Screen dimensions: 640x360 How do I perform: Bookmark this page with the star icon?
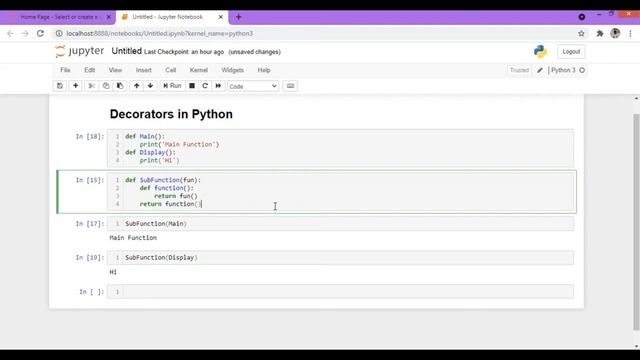[x=581, y=33]
